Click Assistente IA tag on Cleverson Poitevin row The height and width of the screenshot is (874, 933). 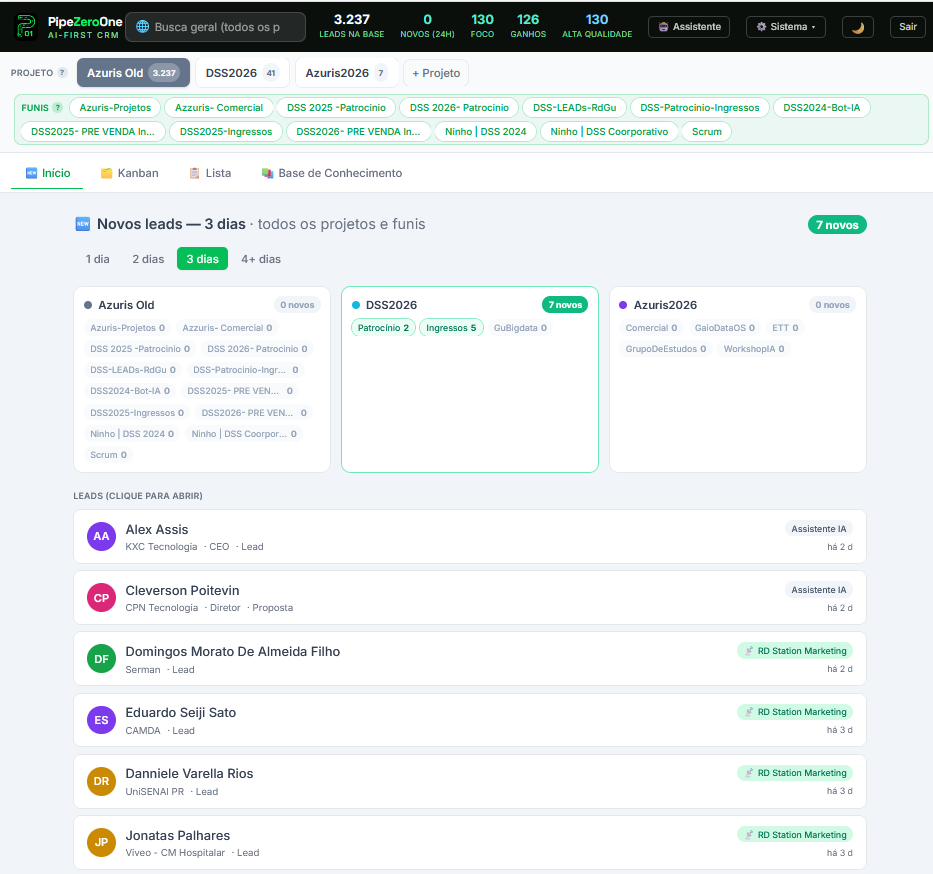(818, 590)
